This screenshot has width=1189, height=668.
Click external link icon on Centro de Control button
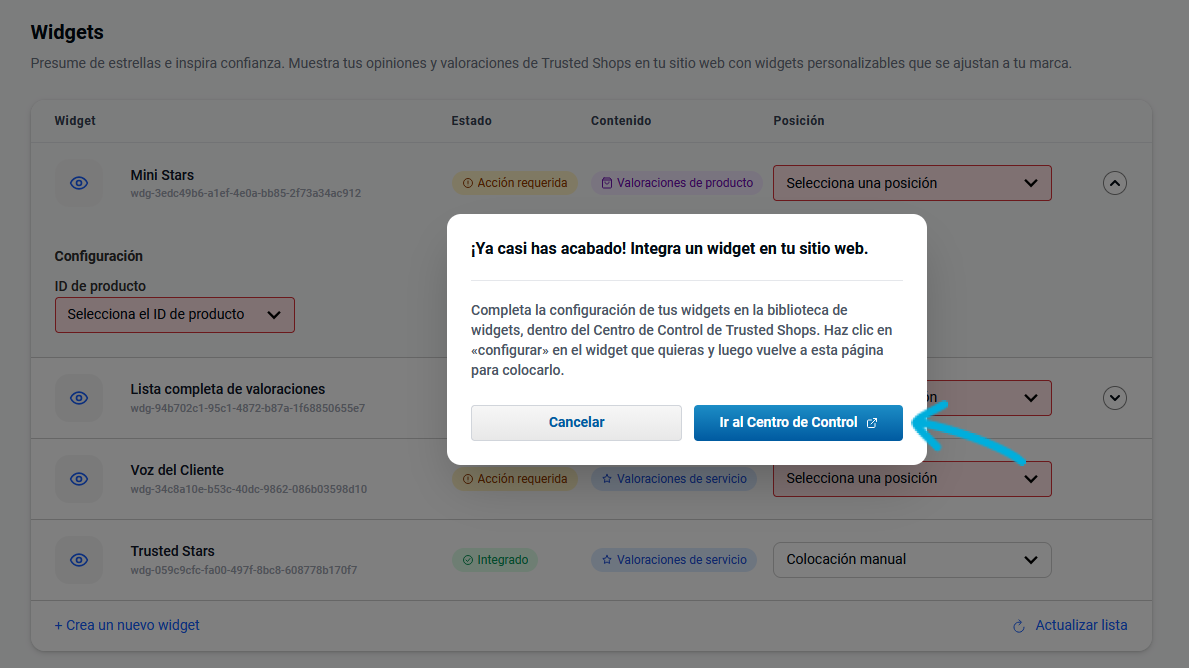tap(872, 423)
